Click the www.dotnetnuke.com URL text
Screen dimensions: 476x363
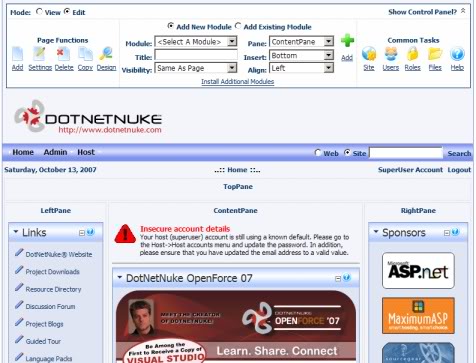coord(110,130)
